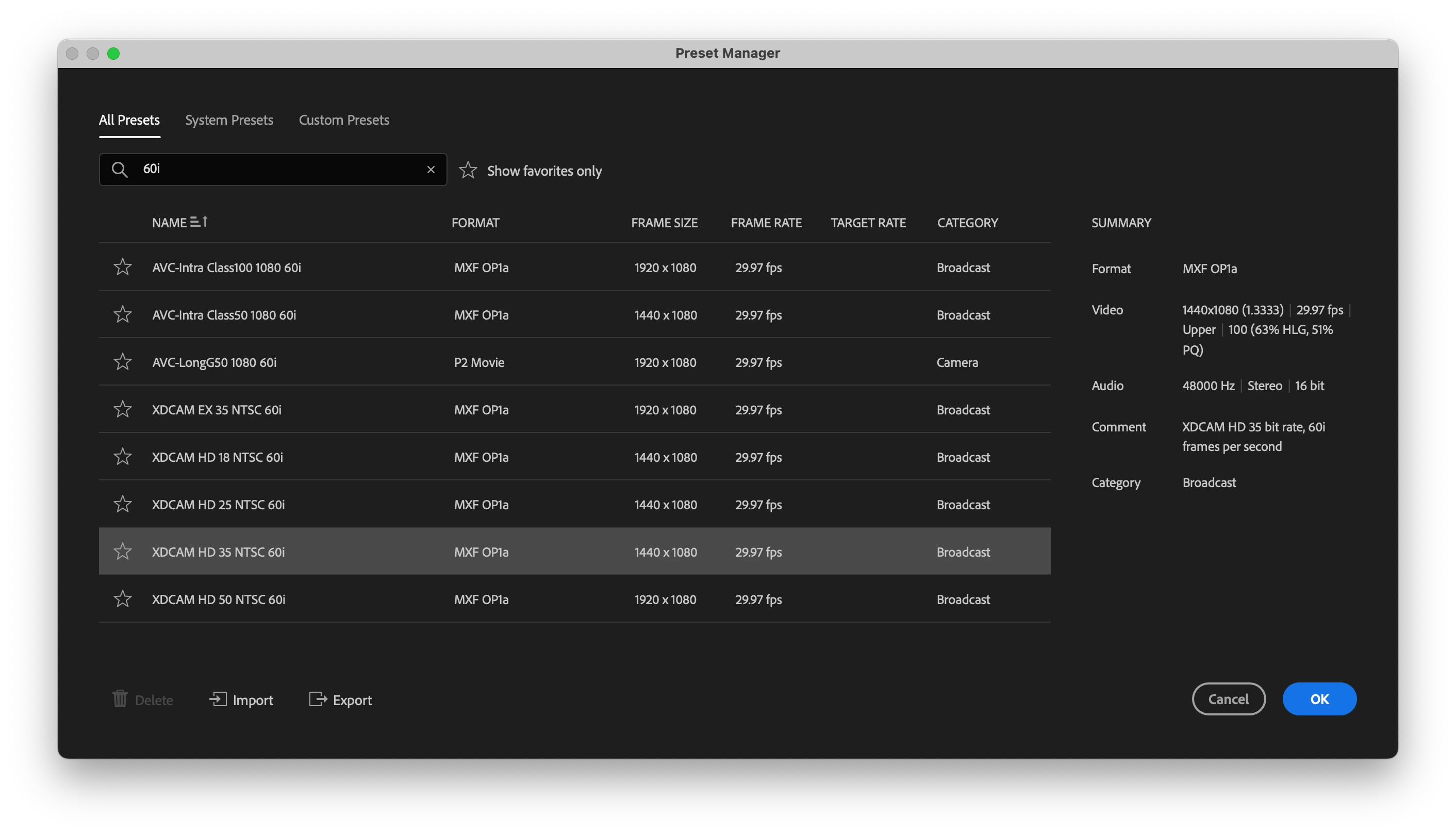The image size is (1456, 835).
Task: Enable Show favorites only star
Action: pos(468,170)
